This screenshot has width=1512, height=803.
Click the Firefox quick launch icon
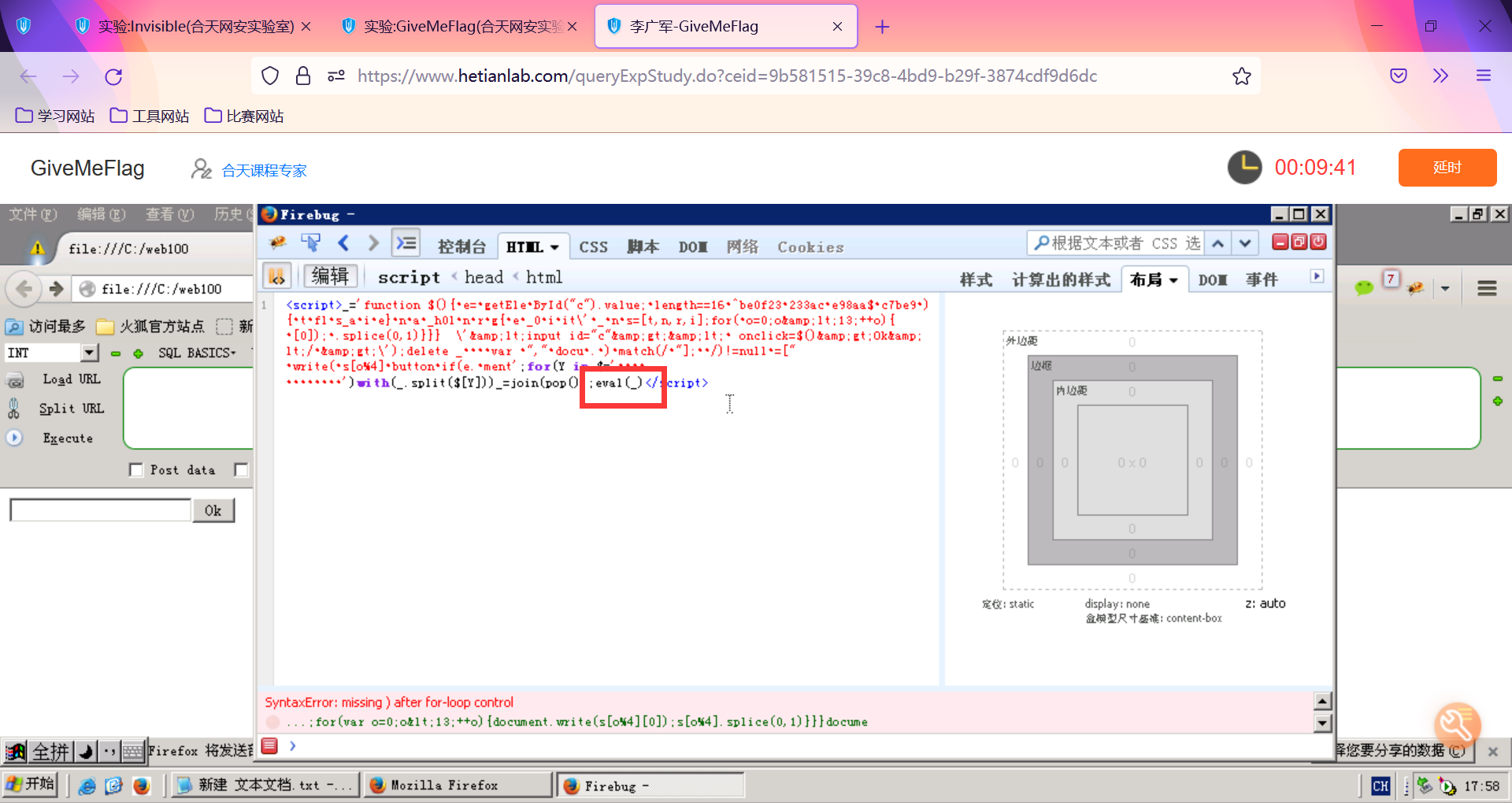142,786
